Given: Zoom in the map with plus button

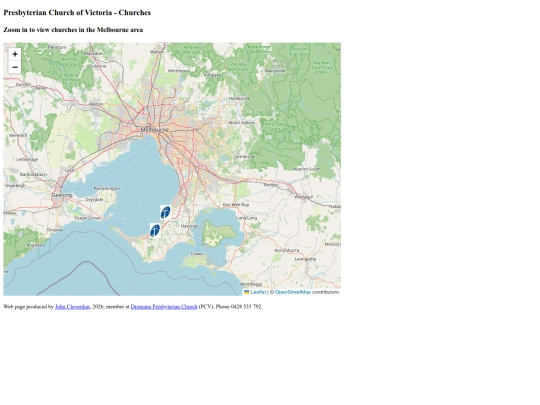Looking at the screenshot, I should (x=15, y=54).
